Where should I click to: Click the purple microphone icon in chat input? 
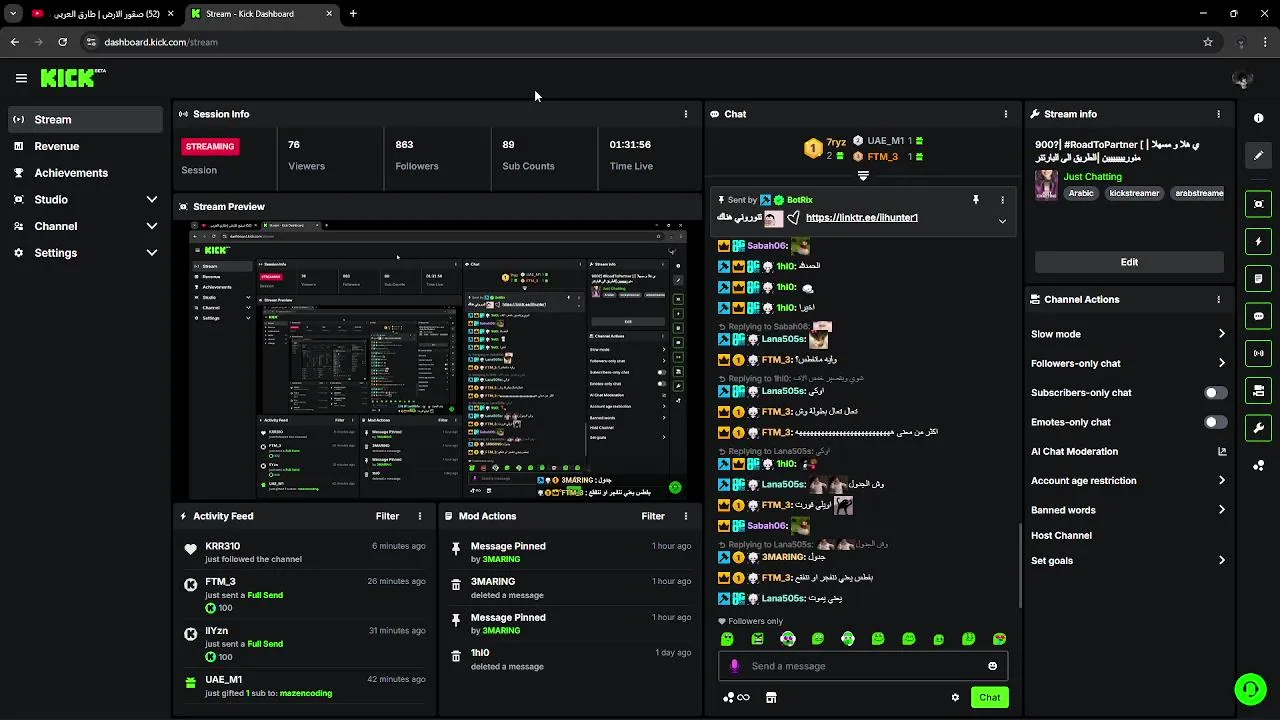[x=735, y=666]
